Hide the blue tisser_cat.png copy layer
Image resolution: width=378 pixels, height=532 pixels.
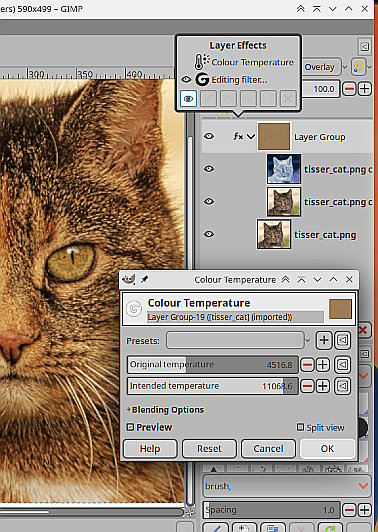pyautogui.click(x=209, y=169)
